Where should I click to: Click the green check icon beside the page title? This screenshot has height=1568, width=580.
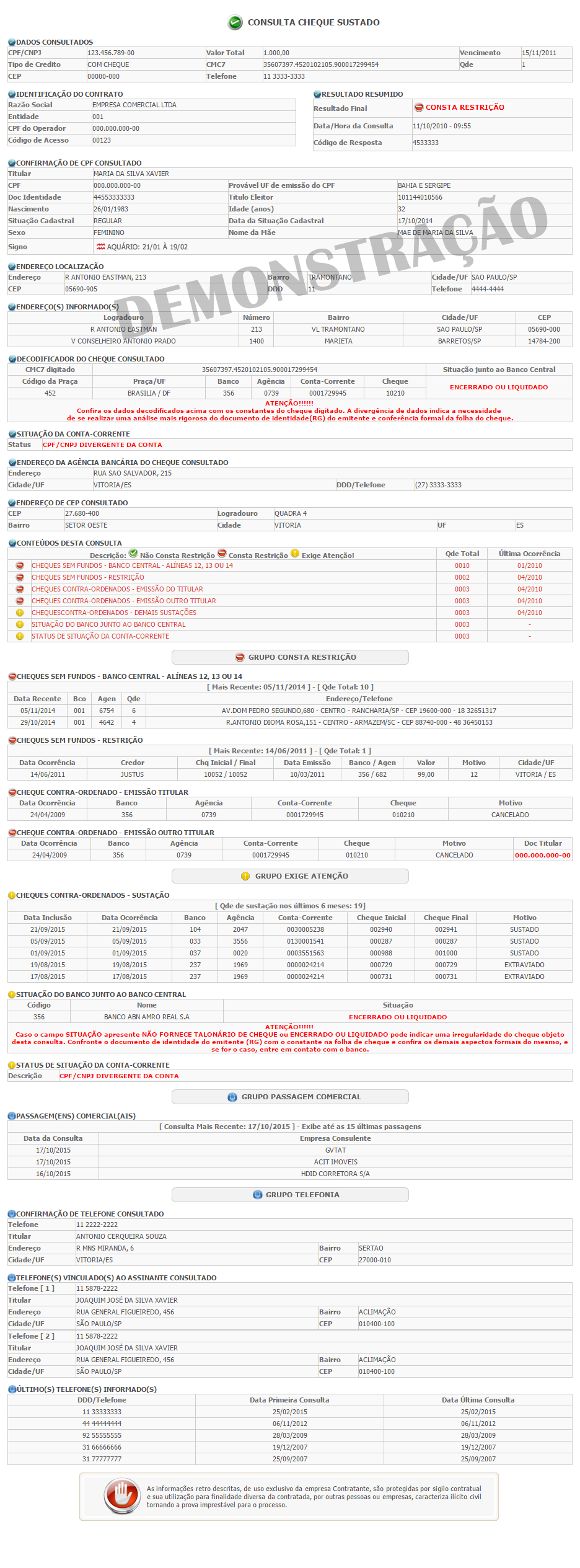(235, 22)
